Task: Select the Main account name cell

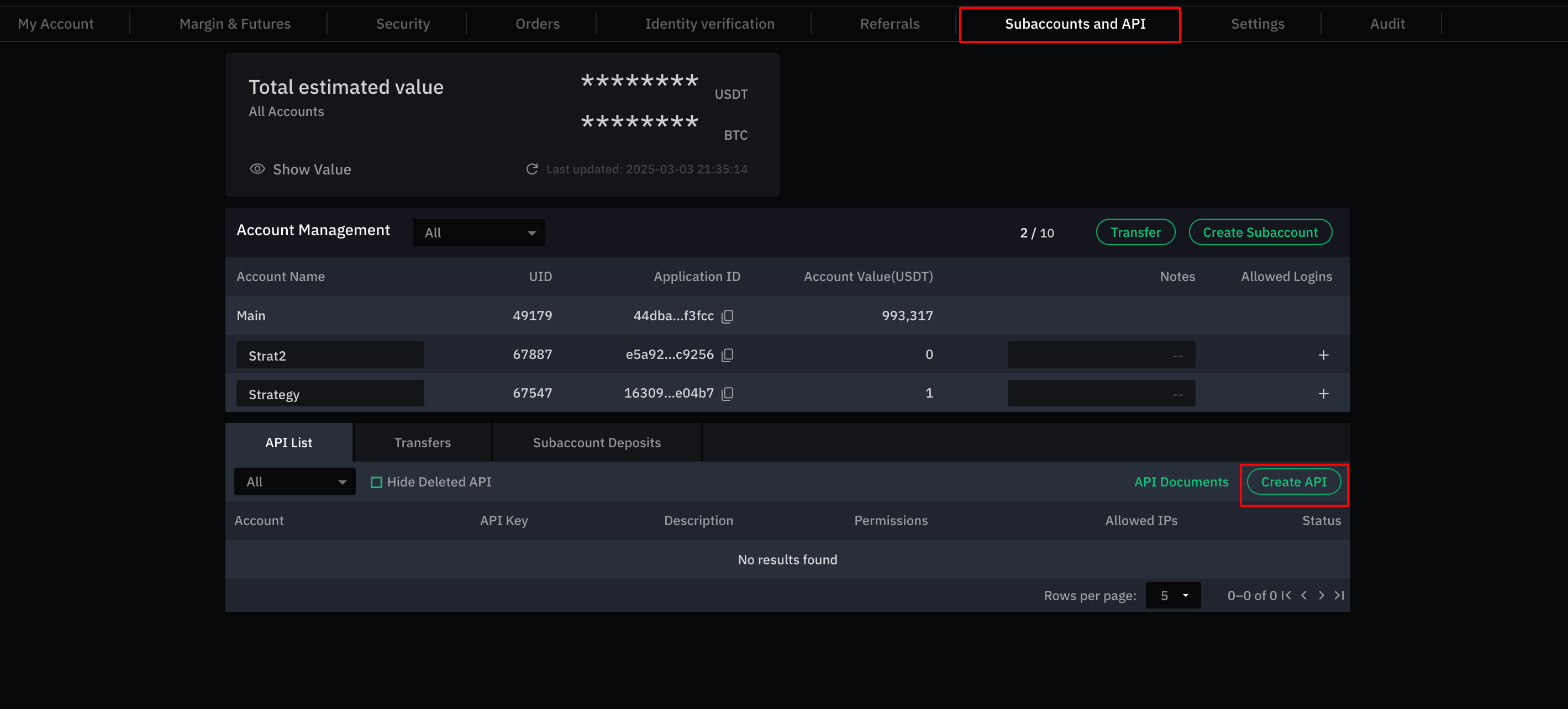Action: point(251,316)
